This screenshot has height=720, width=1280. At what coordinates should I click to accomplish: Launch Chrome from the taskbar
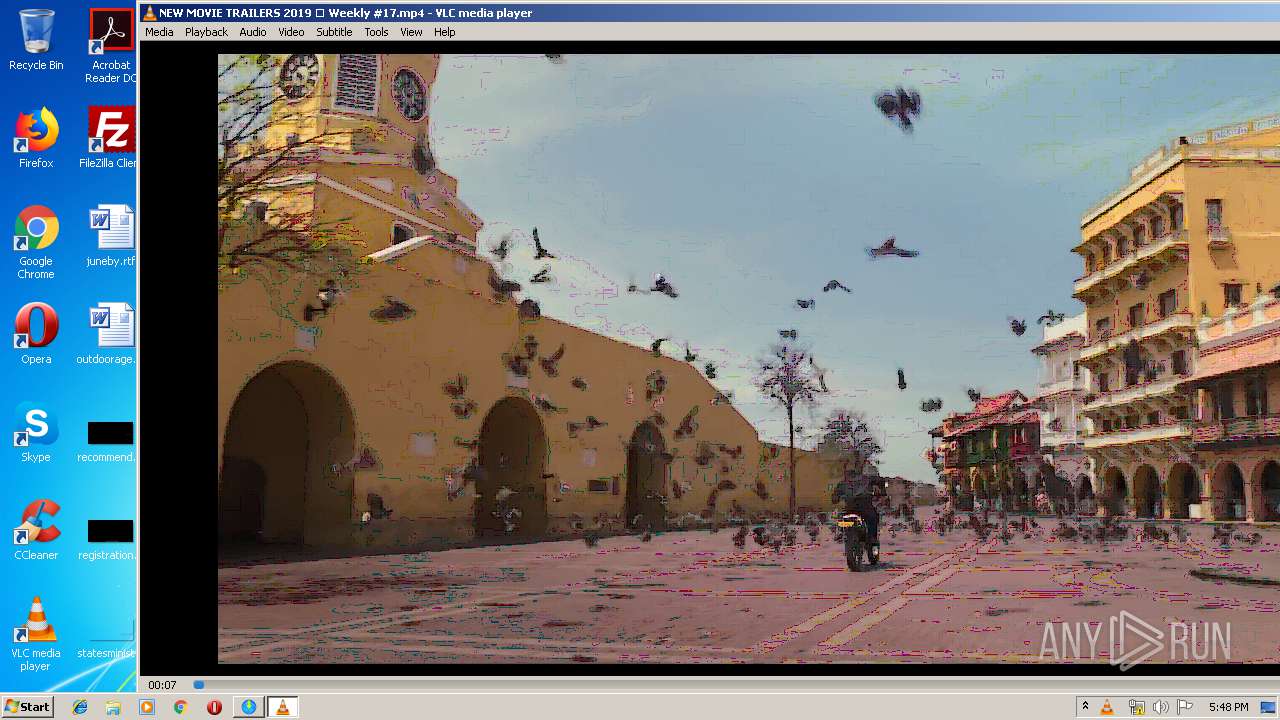click(180, 707)
